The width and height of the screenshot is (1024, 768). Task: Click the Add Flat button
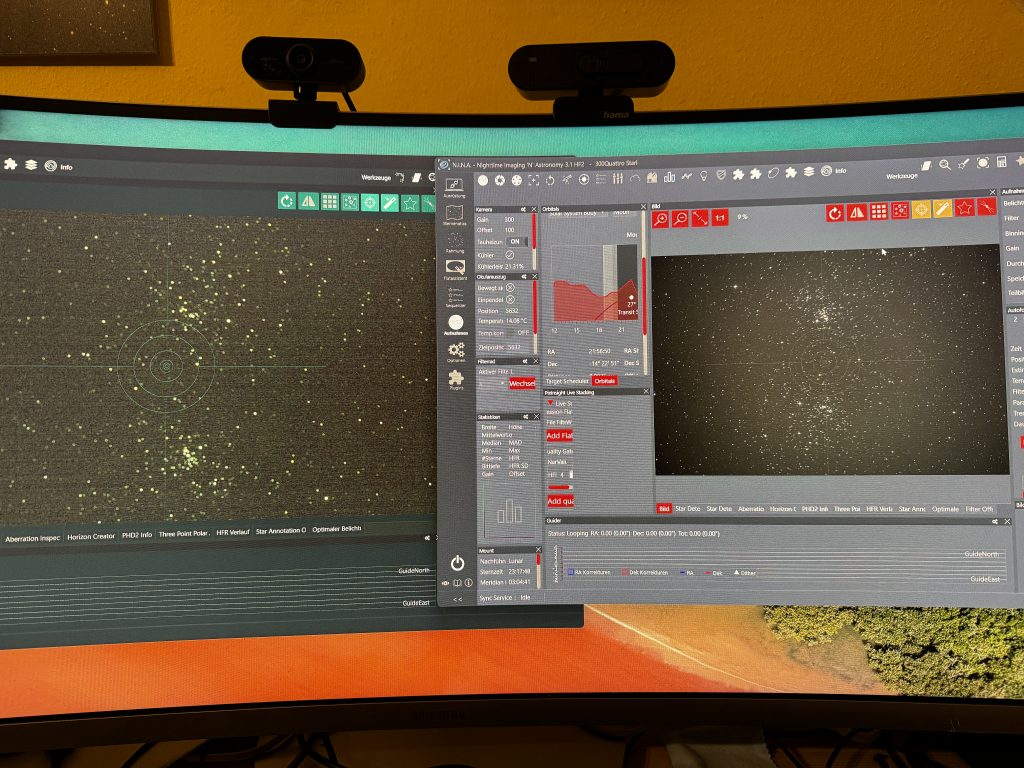559,436
